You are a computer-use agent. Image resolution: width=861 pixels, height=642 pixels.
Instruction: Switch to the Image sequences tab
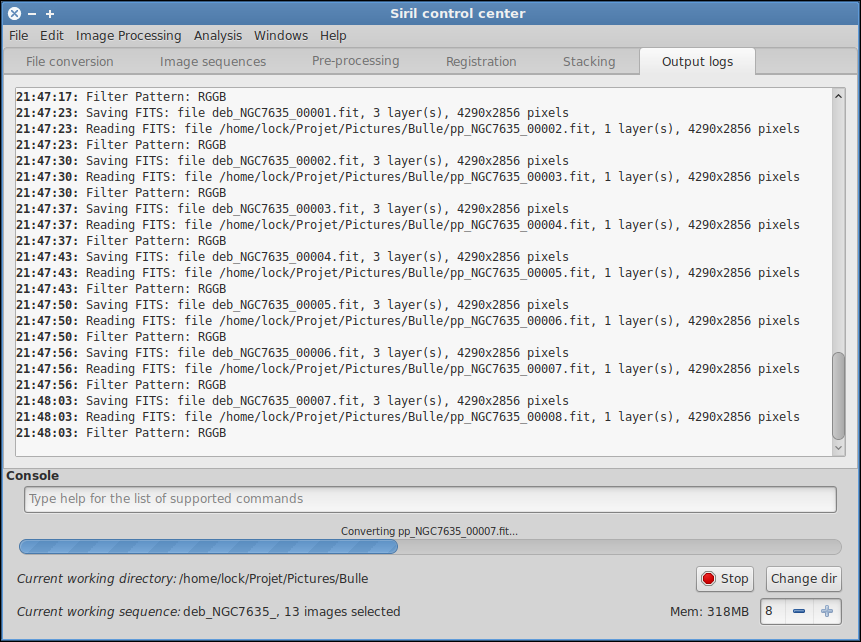coord(213,62)
